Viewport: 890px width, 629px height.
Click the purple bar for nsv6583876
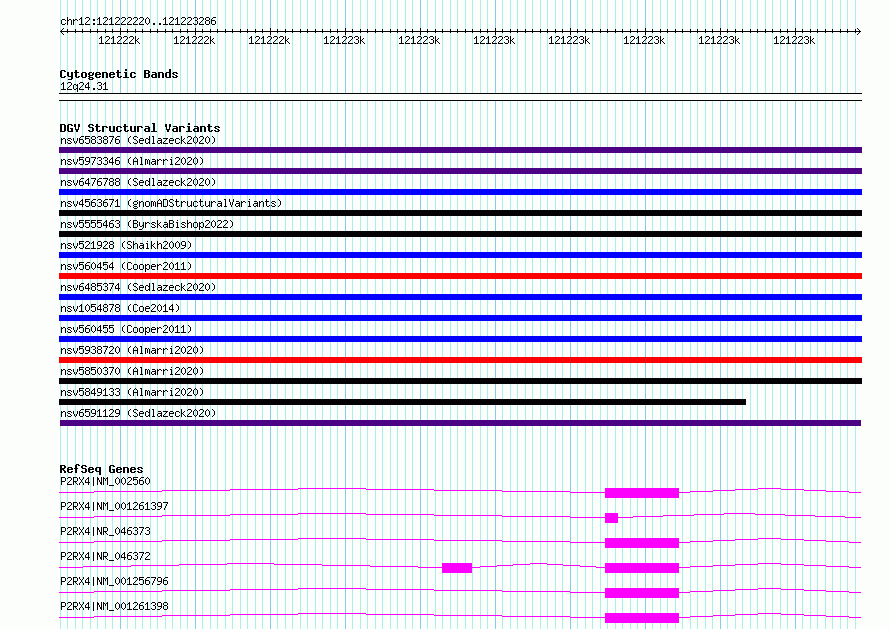point(460,150)
